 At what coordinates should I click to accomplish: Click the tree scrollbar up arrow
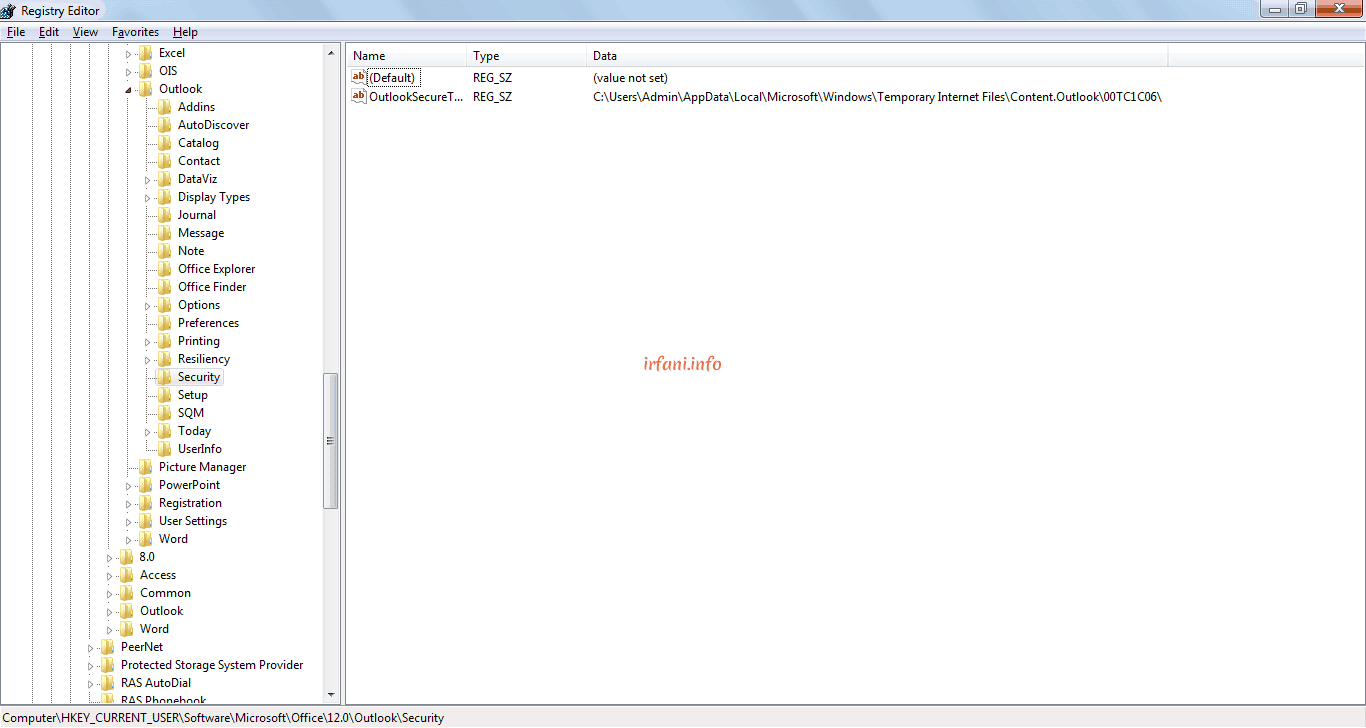(x=331, y=53)
